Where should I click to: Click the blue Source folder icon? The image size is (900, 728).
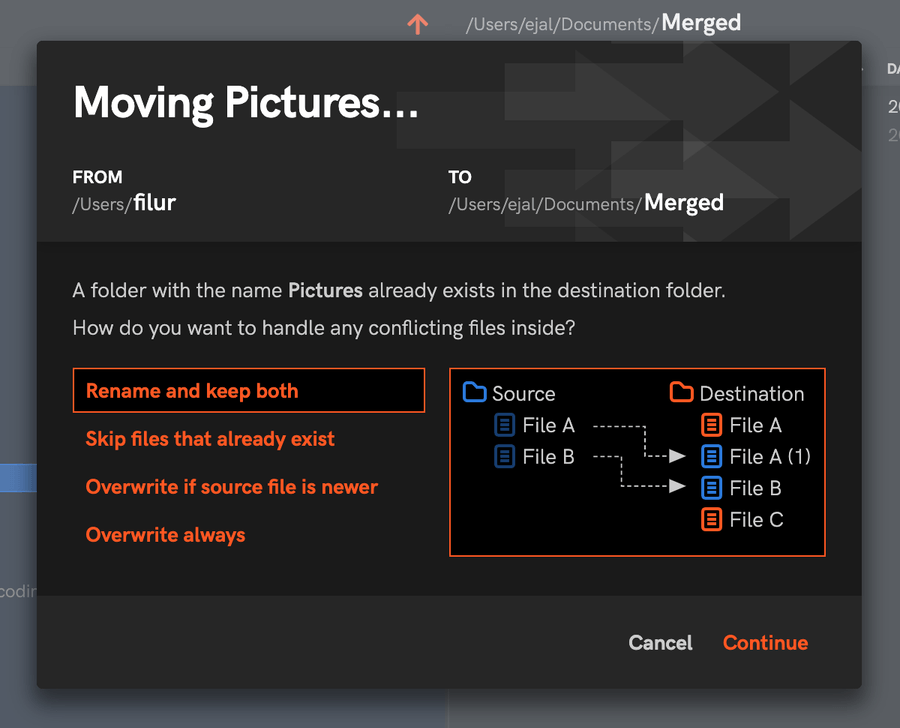474,393
